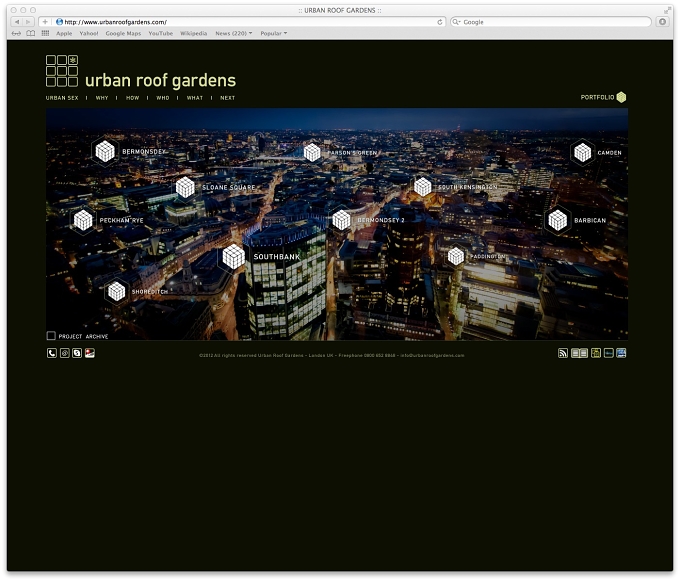Toggle the Project Archive checkbox
Screen dimensions: 680x581
click(x=51, y=336)
